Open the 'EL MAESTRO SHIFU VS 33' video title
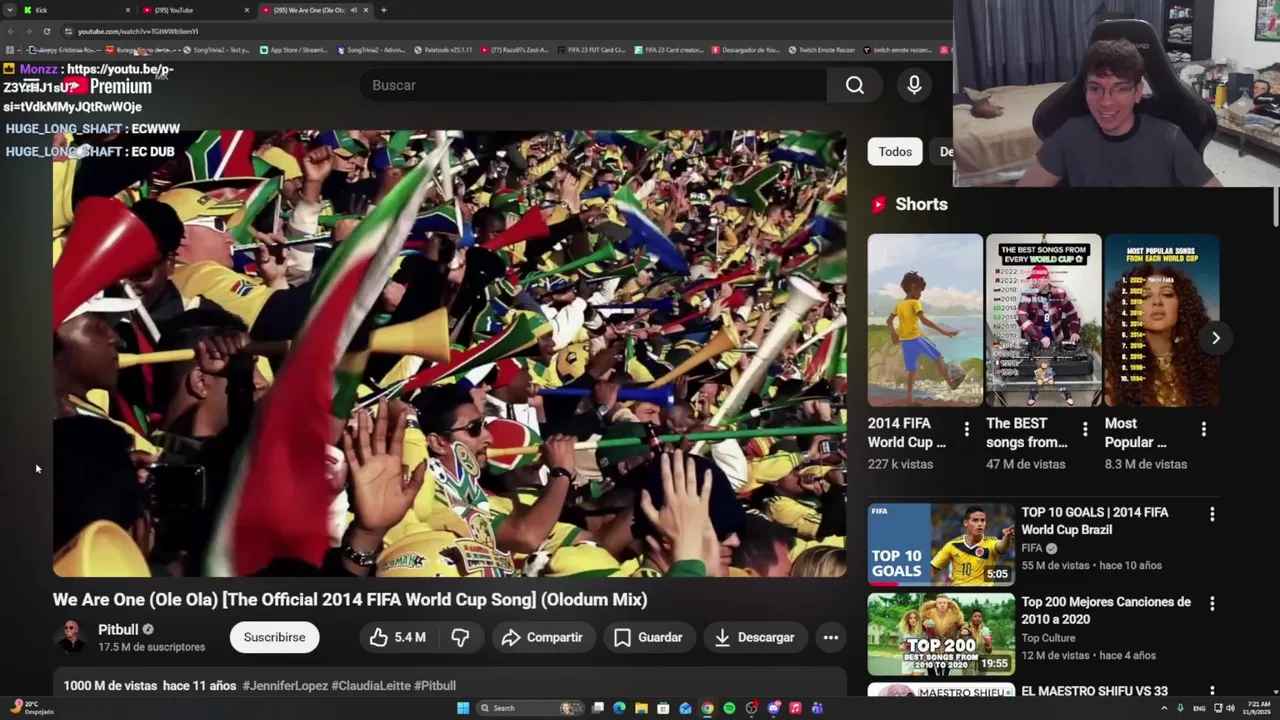 (1094, 691)
